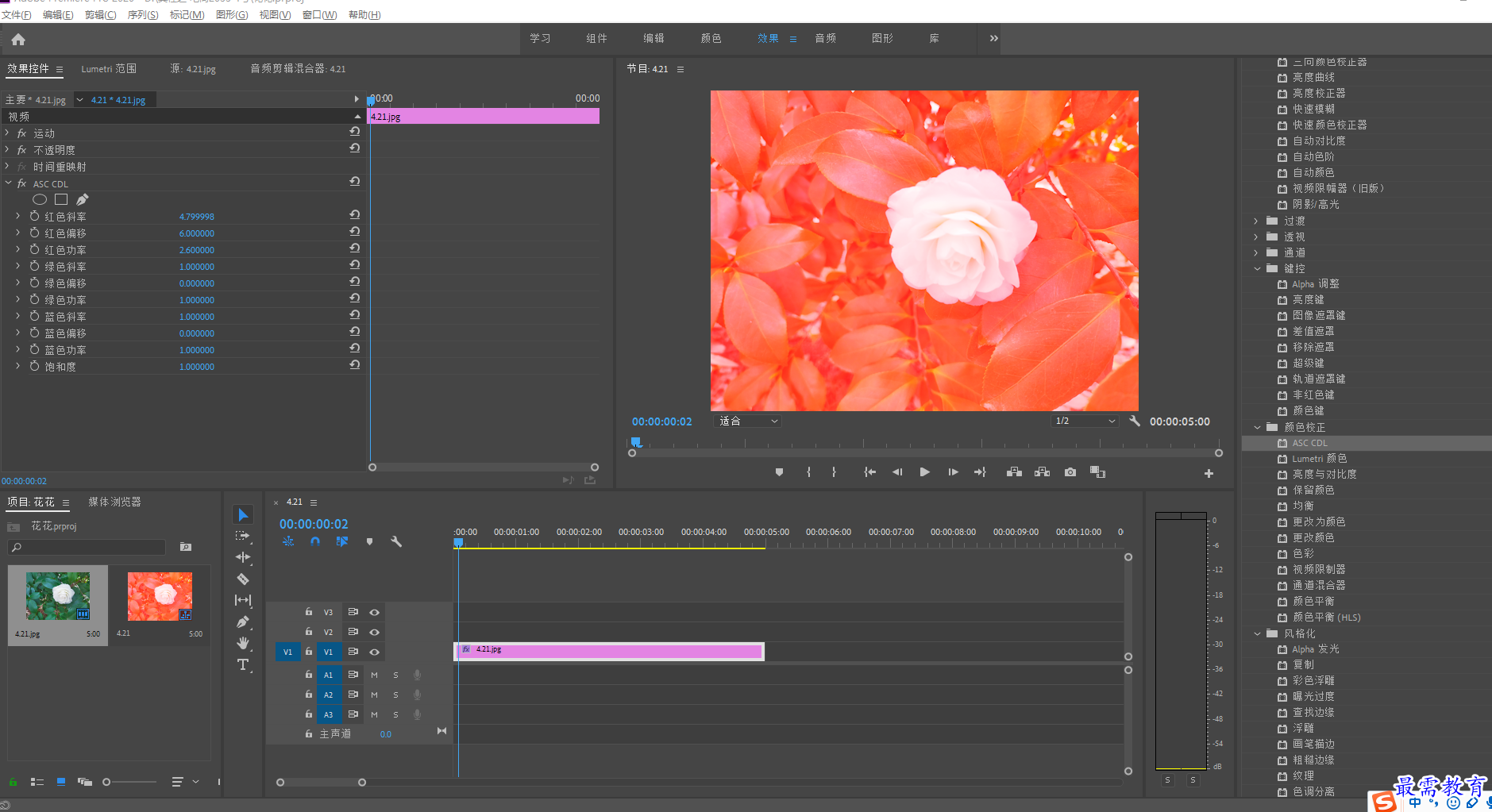This screenshot has height=812, width=1492.
Task: Toggle V3 track output eye
Action: click(374, 612)
